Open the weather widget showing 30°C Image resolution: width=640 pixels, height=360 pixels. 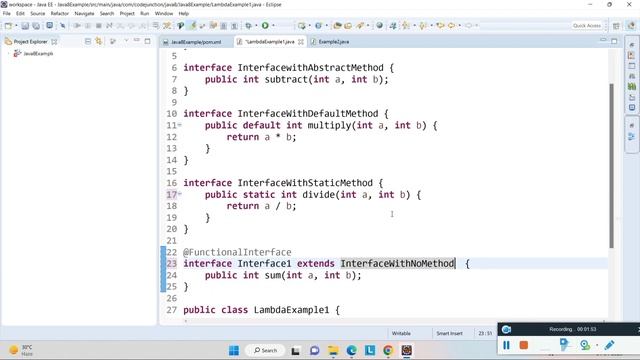21,350
